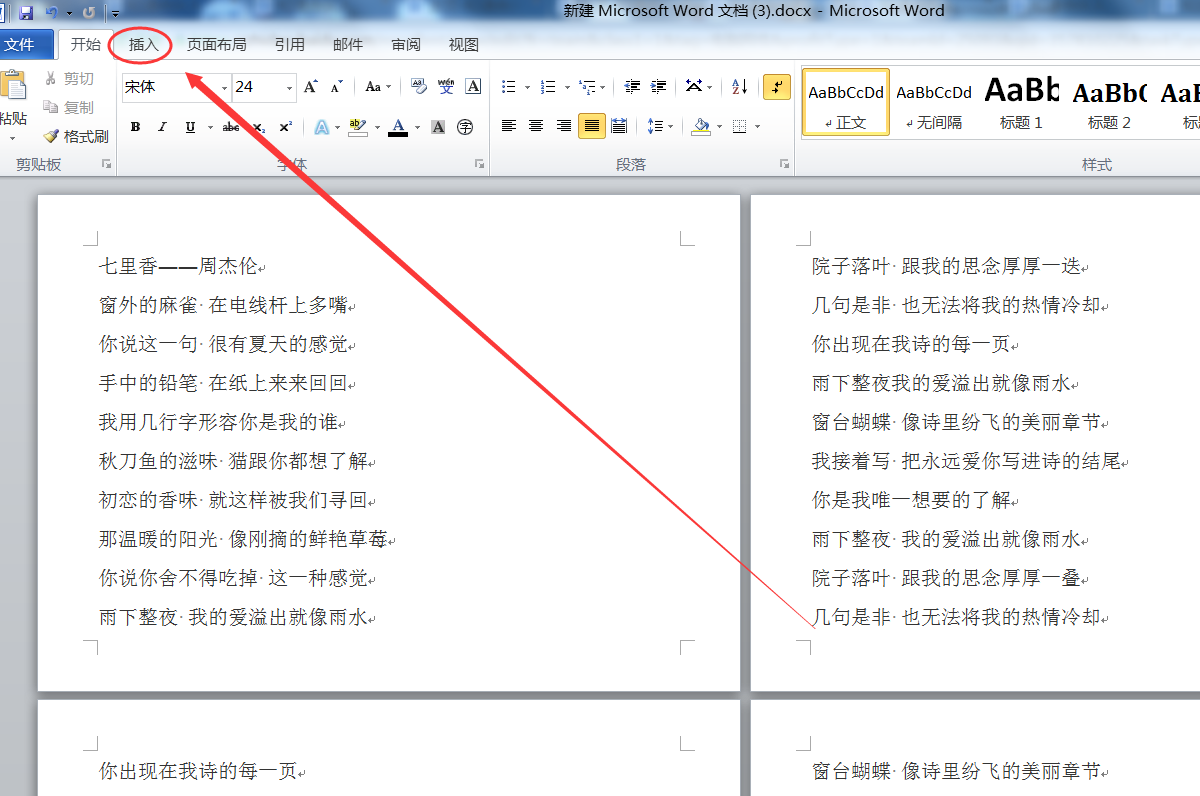The image size is (1200, 796).
Task: Click the enclosed character 字 icon
Action: tap(465, 127)
